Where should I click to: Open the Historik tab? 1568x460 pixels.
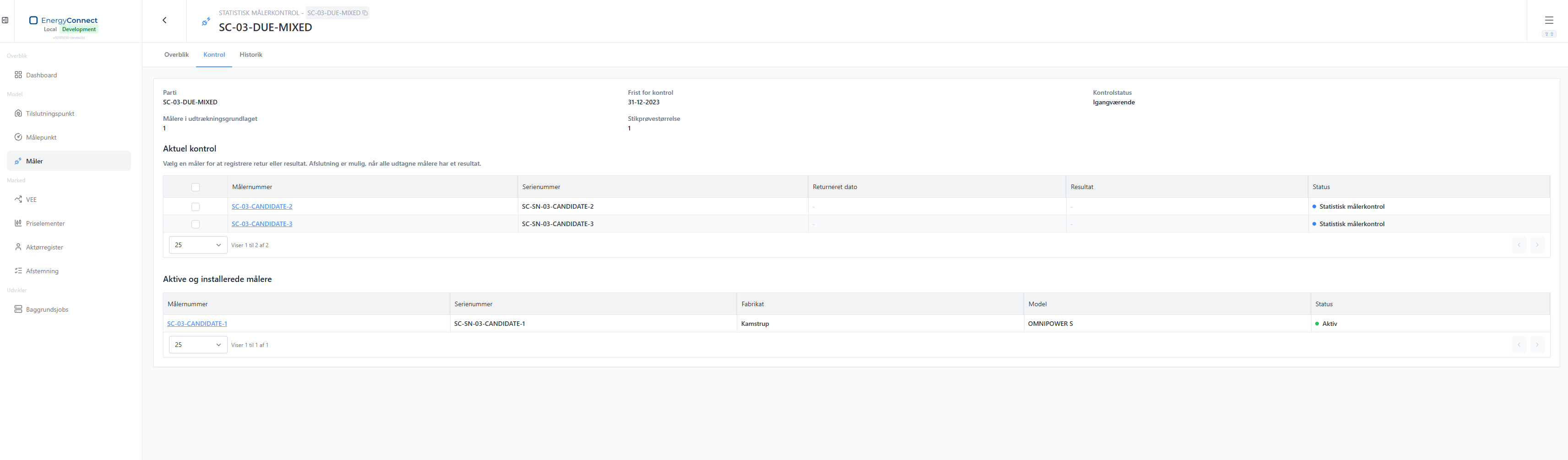(251, 55)
